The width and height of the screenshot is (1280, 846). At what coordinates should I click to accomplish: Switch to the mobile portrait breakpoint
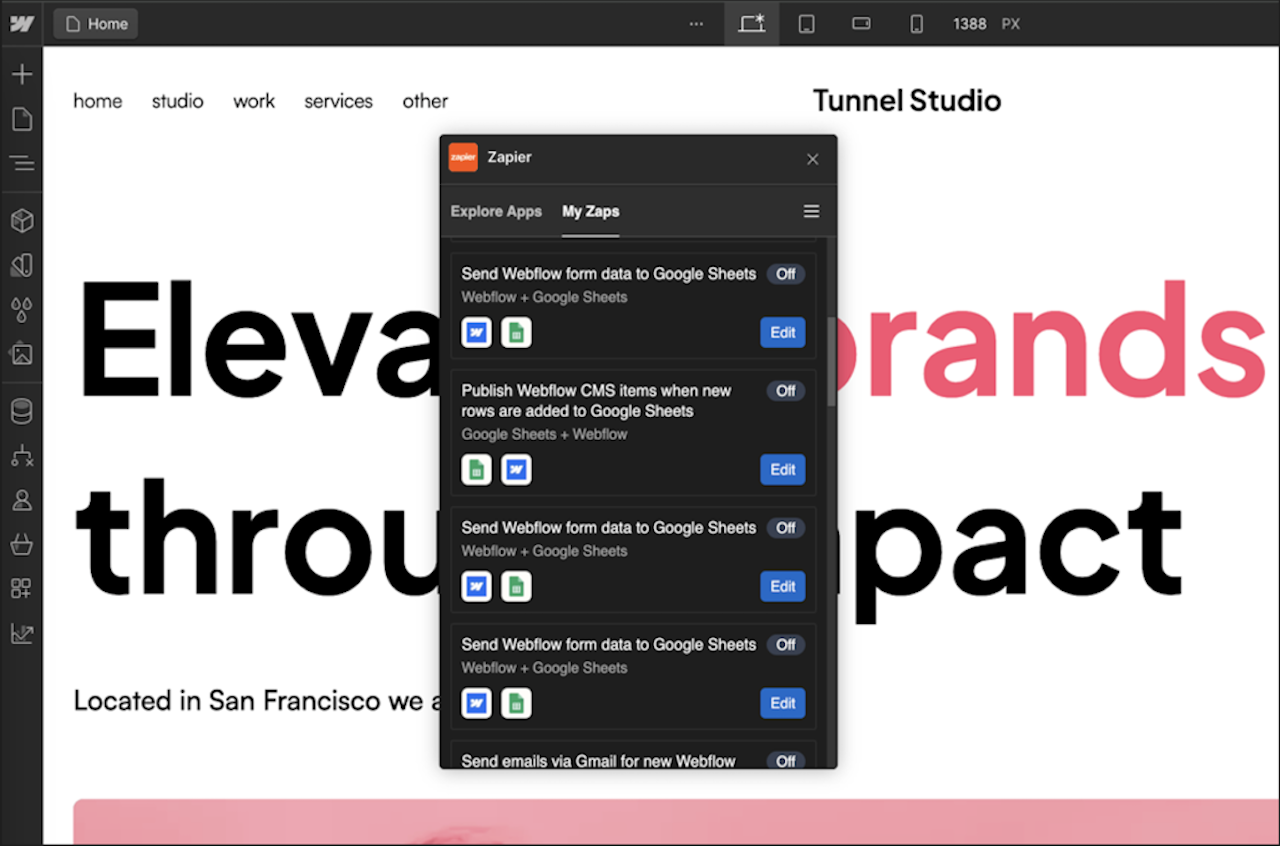pyautogui.click(x=916, y=24)
